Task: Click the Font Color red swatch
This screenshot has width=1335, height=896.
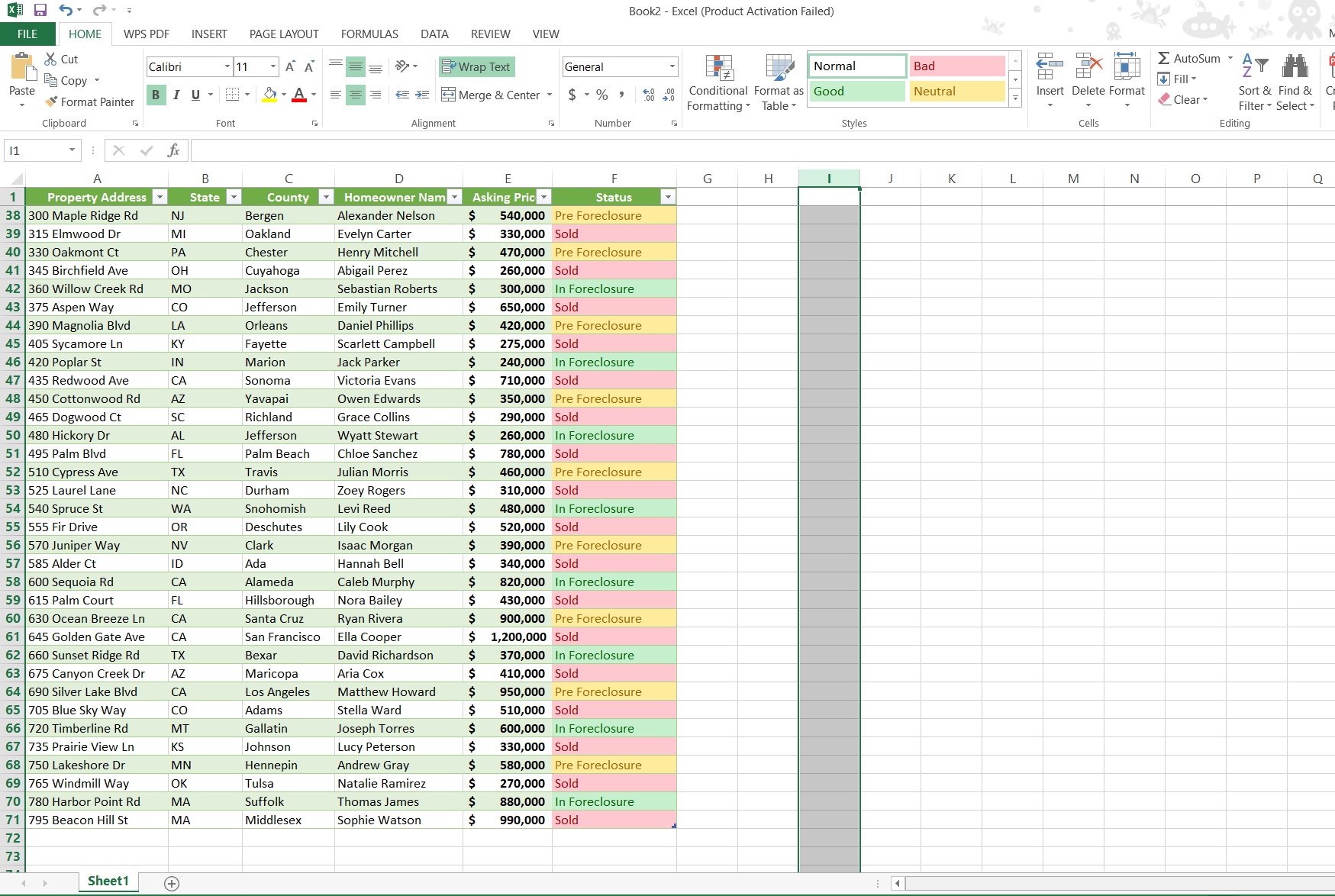Action: pyautogui.click(x=299, y=95)
